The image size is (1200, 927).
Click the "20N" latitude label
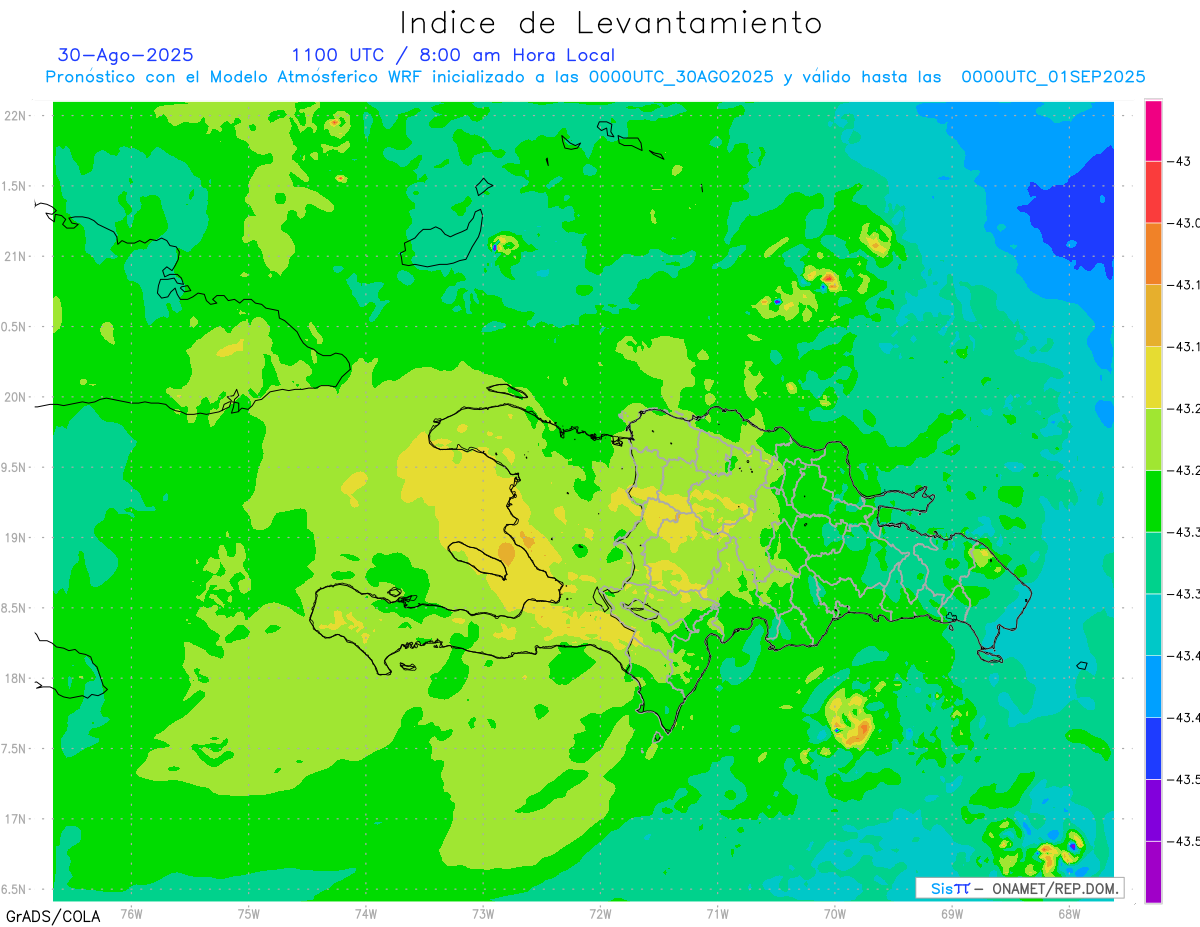coord(15,397)
